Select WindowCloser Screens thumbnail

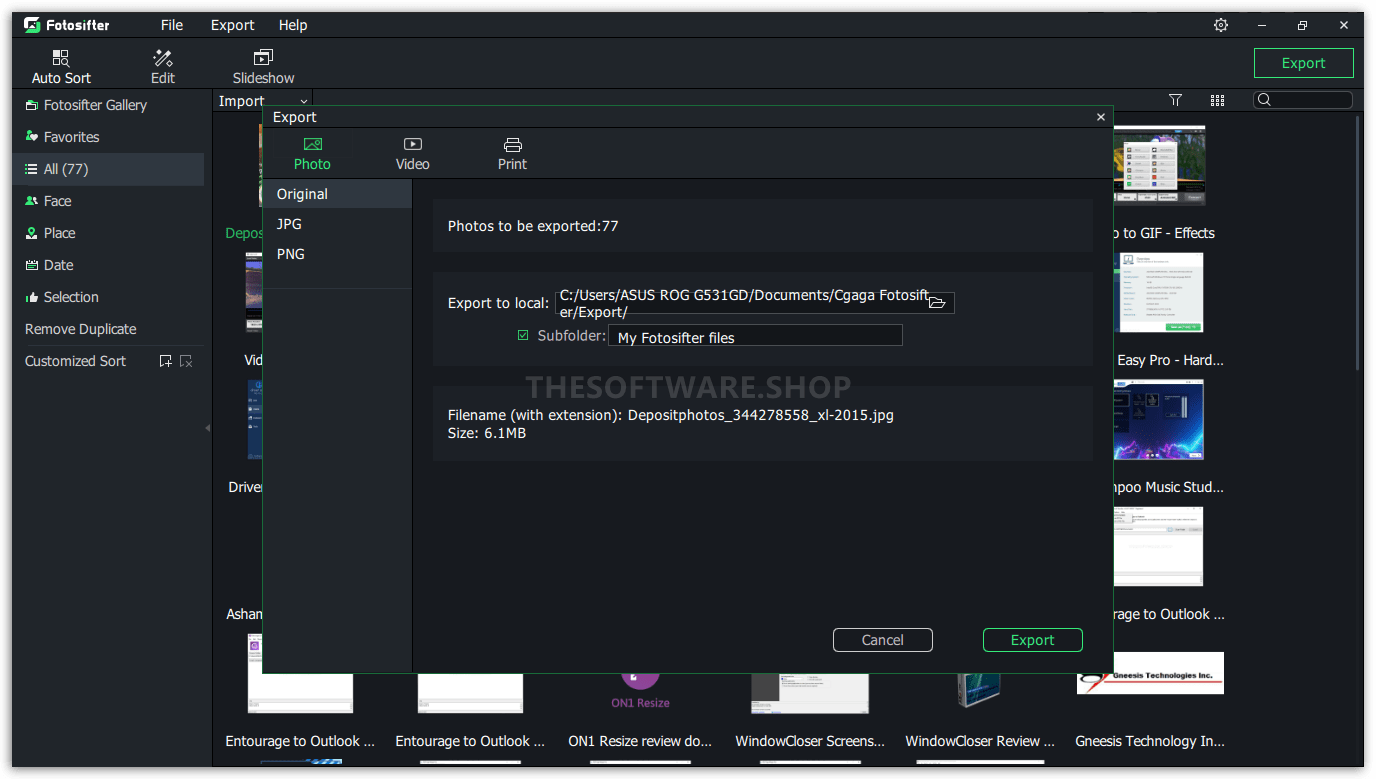810,693
